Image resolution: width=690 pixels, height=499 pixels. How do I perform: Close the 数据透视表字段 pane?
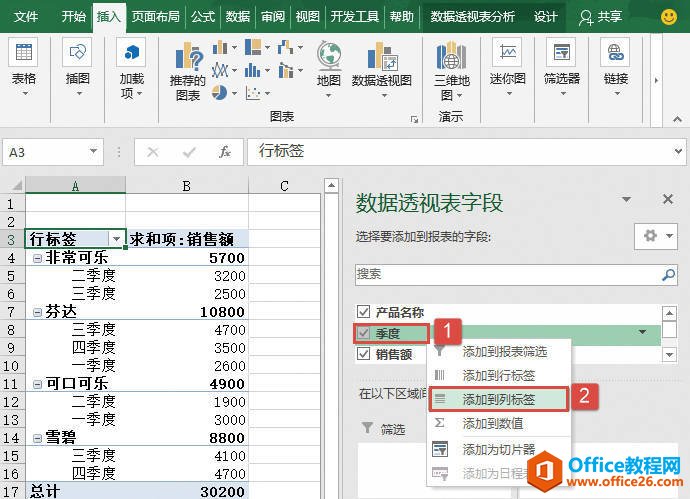click(668, 199)
